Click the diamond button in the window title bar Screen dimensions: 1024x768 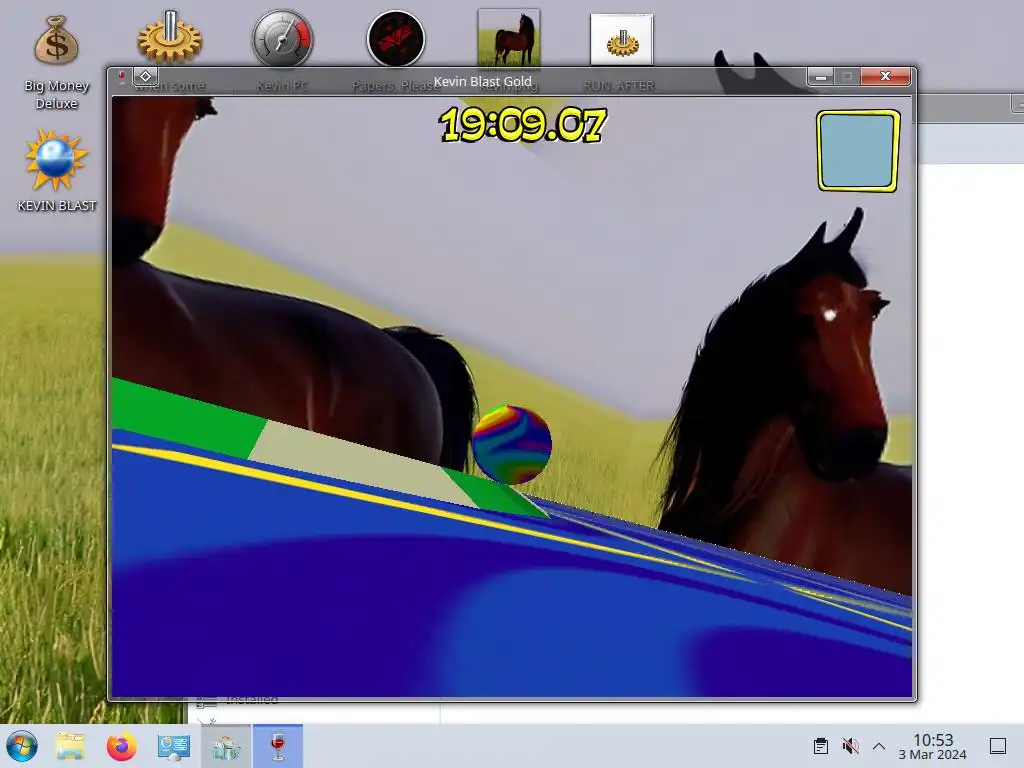coord(146,76)
